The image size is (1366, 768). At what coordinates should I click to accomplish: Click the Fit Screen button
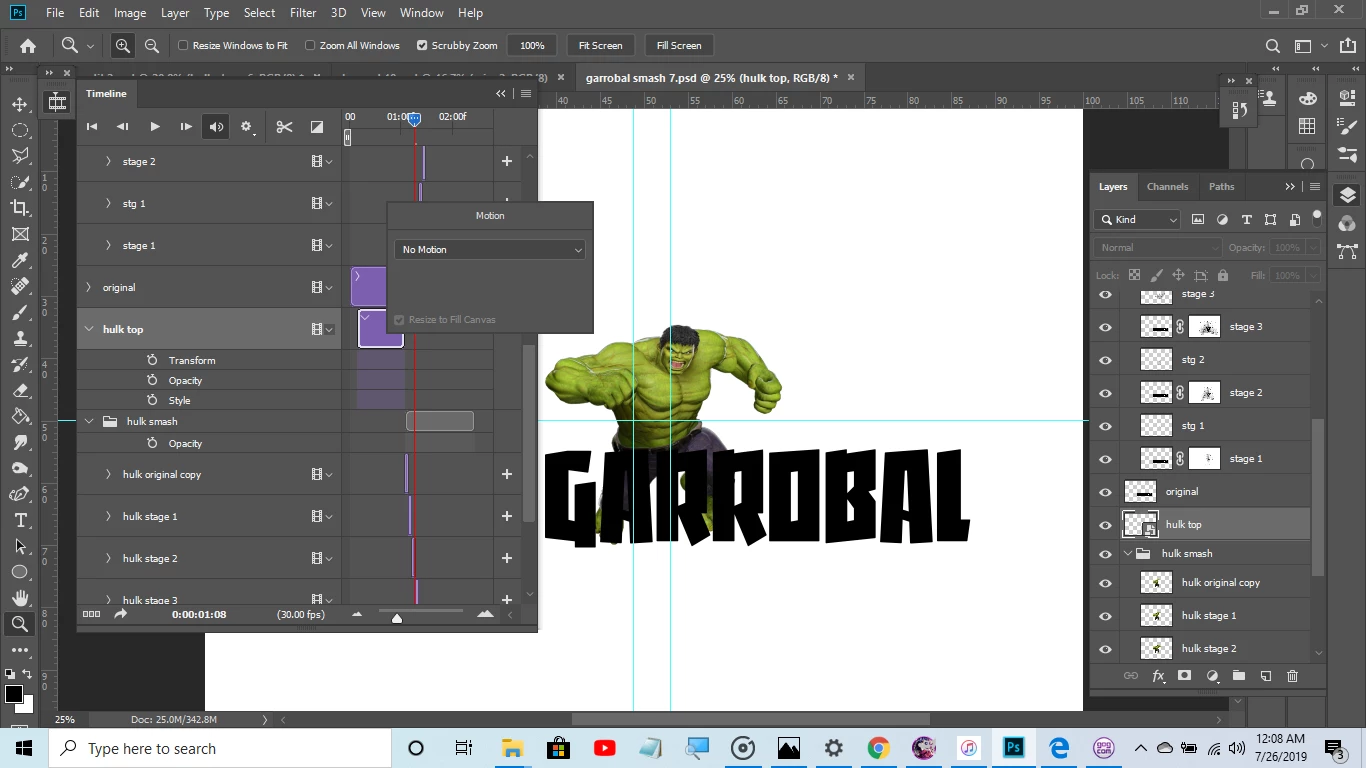(x=600, y=45)
